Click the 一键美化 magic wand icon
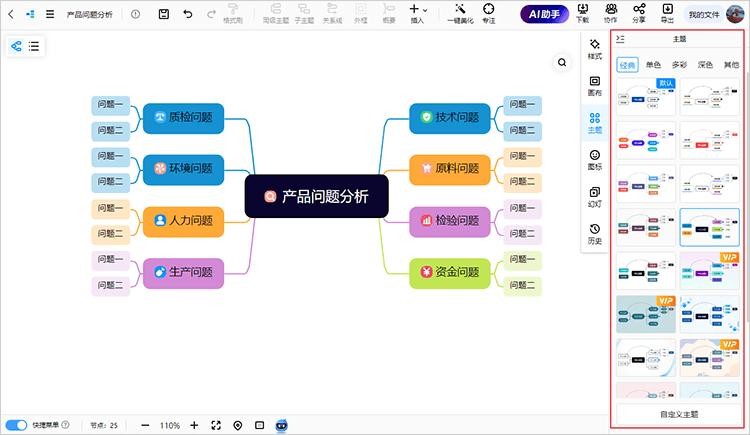The image size is (750, 435). point(460,11)
